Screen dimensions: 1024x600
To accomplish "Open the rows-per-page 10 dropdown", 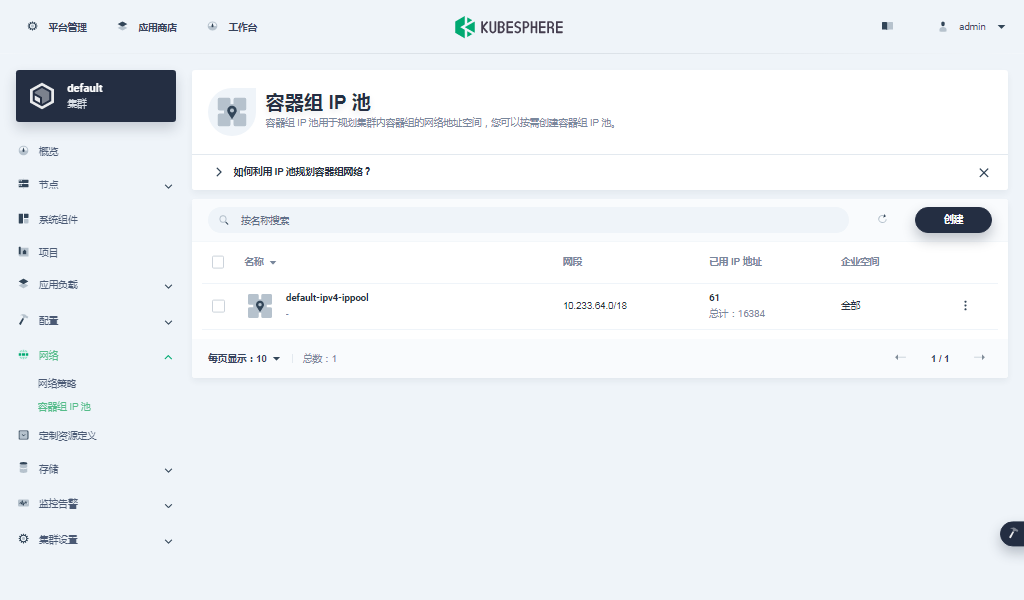I will 244,358.
